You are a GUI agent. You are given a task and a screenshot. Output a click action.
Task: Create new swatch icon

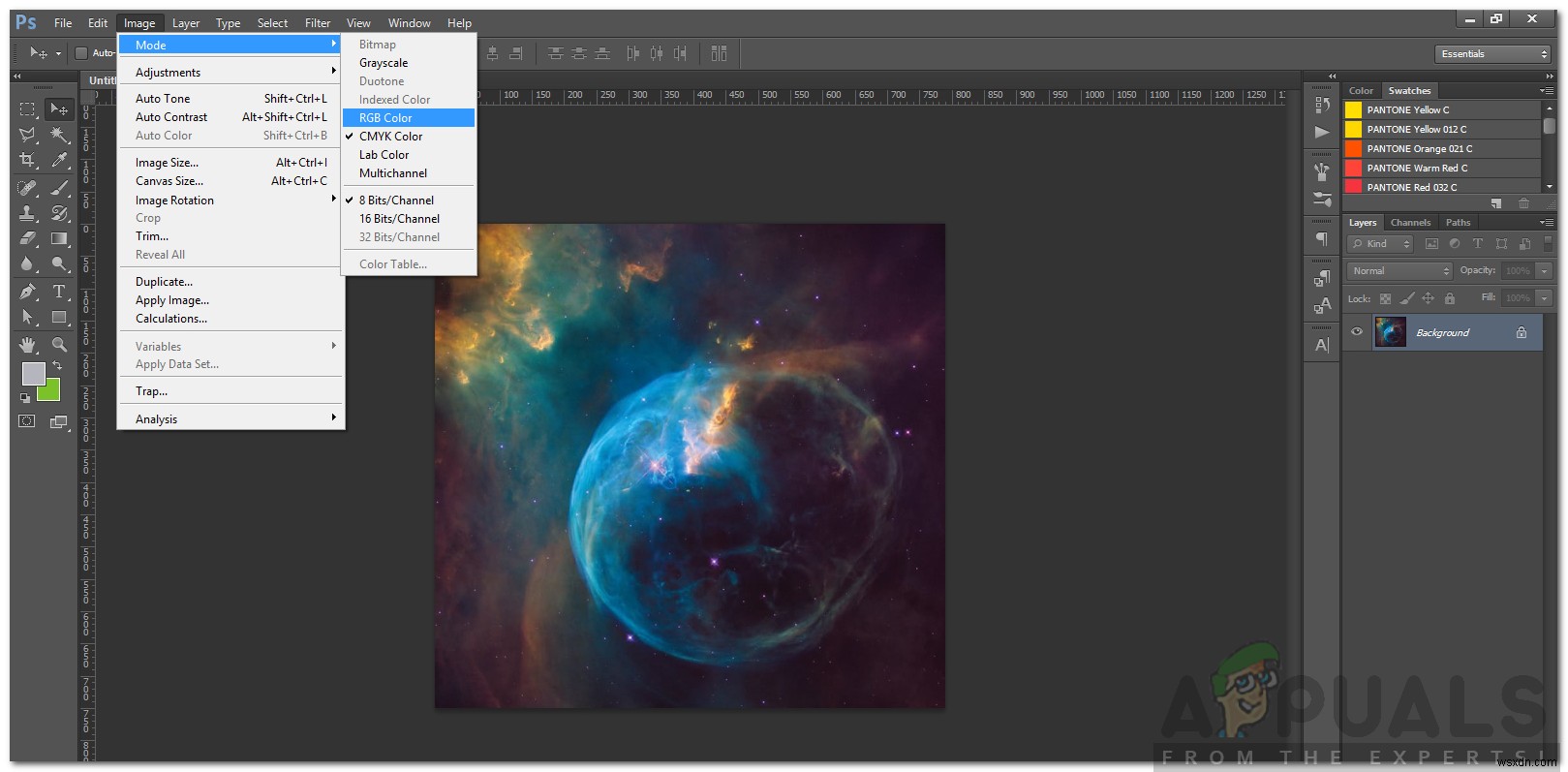(1496, 203)
